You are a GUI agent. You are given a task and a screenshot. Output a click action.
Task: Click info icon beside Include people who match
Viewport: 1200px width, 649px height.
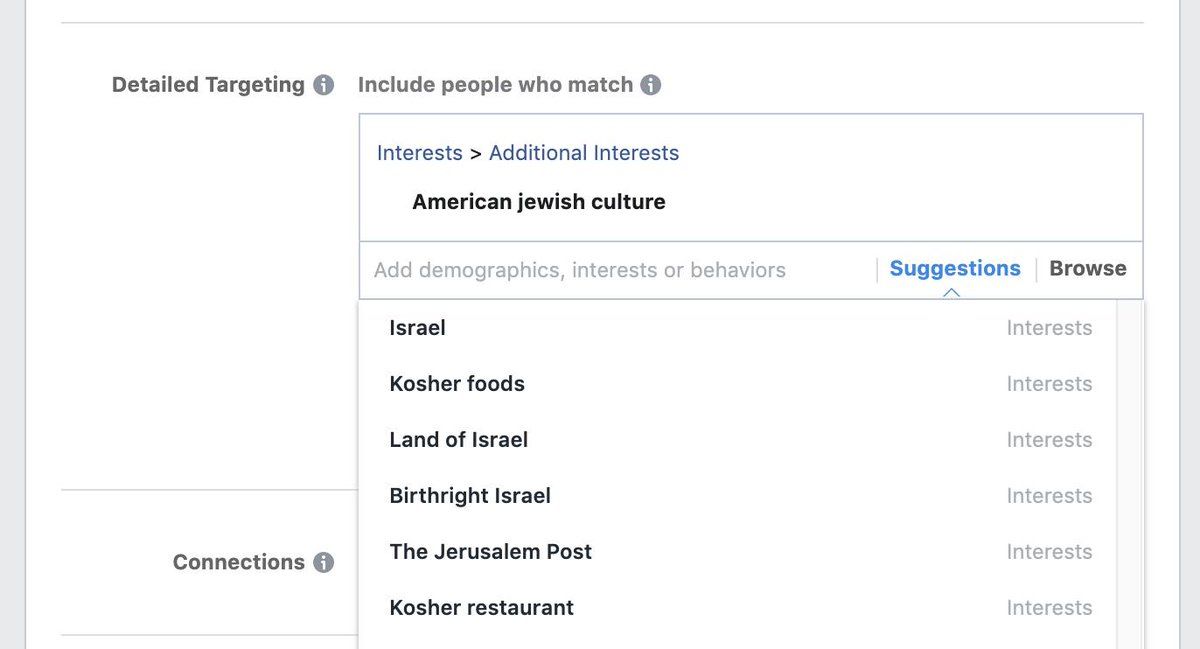(x=651, y=85)
